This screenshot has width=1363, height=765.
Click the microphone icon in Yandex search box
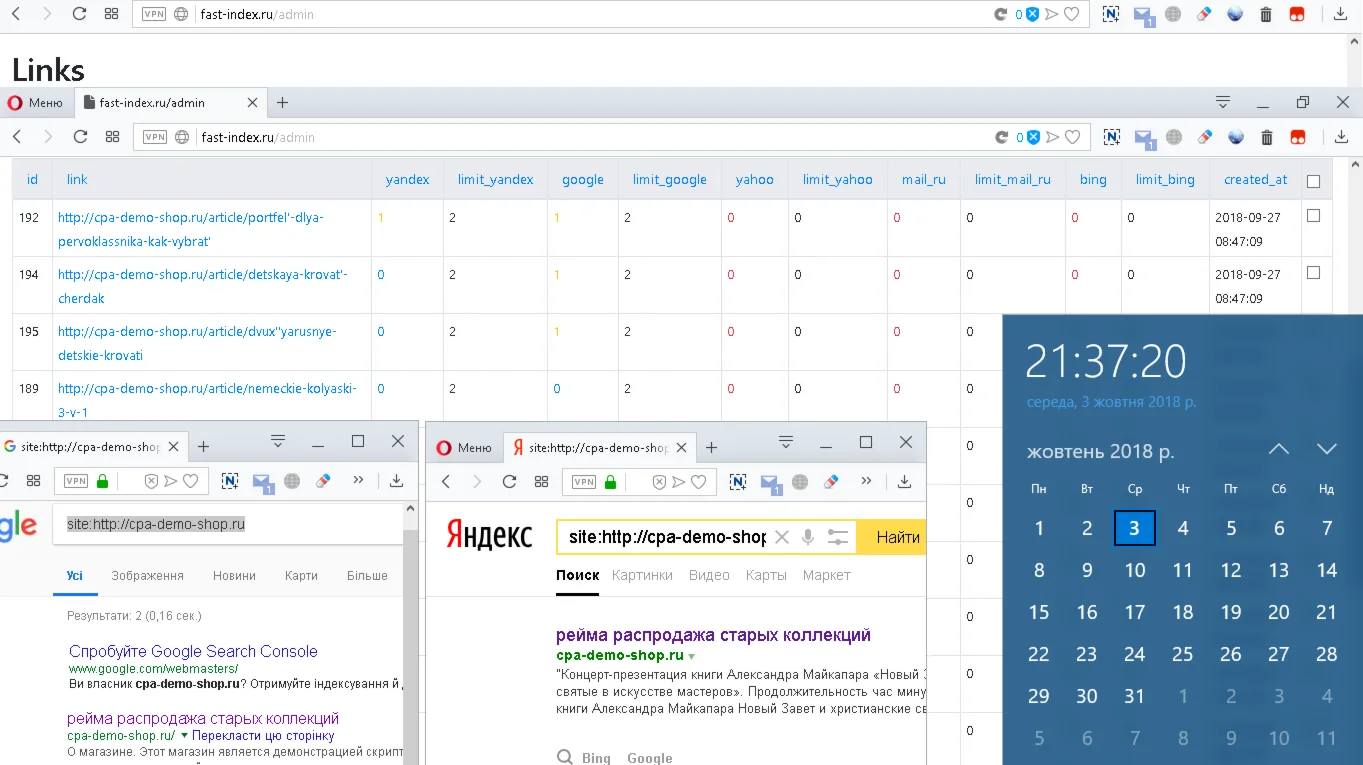[808, 538]
